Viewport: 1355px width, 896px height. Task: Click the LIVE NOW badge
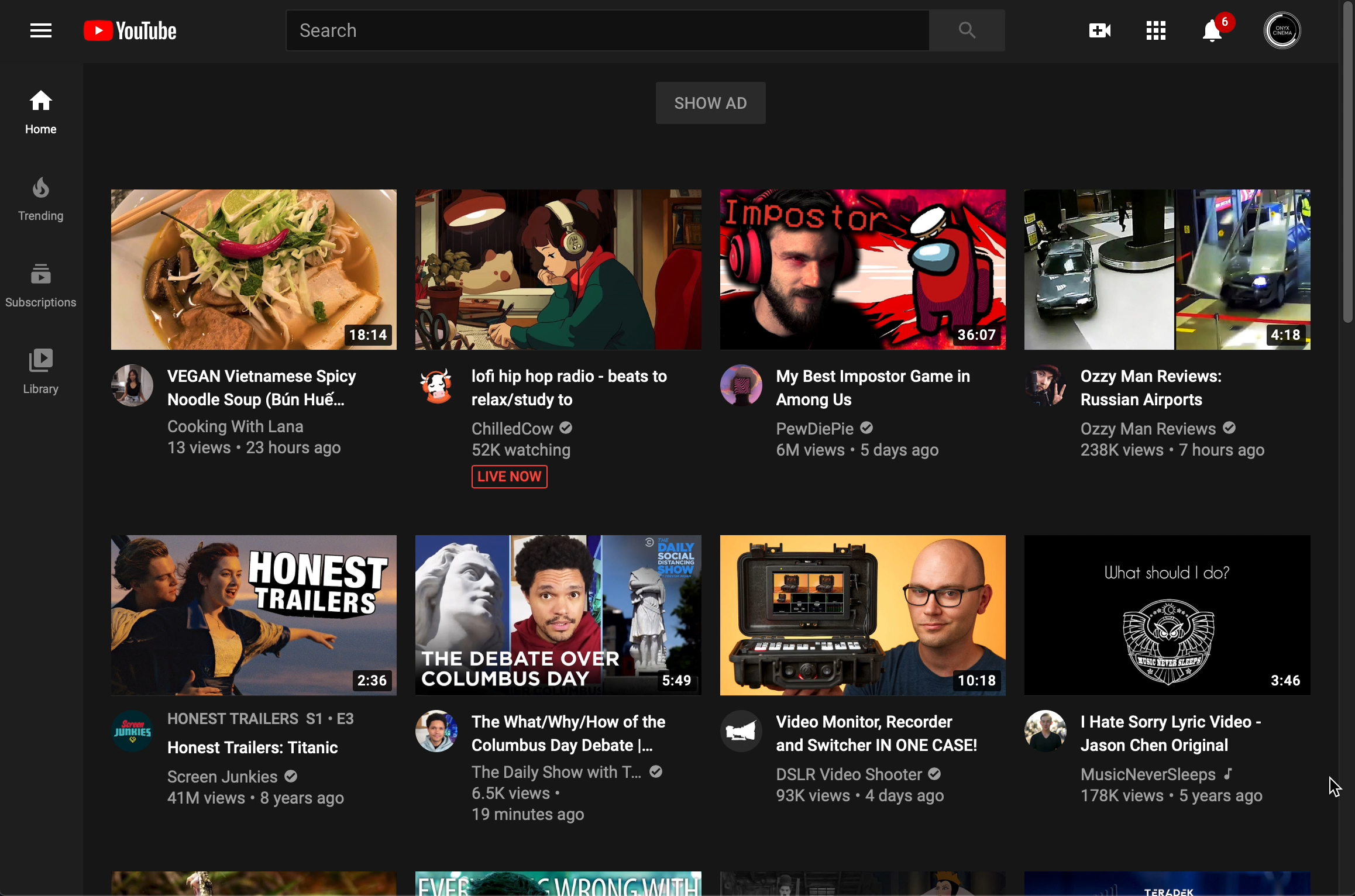(509, 477)
